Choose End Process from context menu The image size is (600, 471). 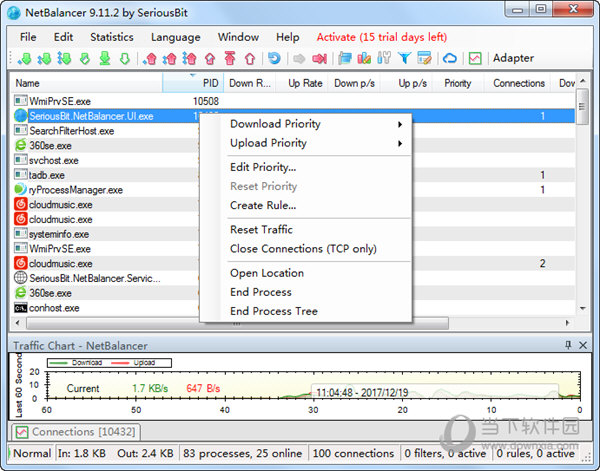coord(306,292)
